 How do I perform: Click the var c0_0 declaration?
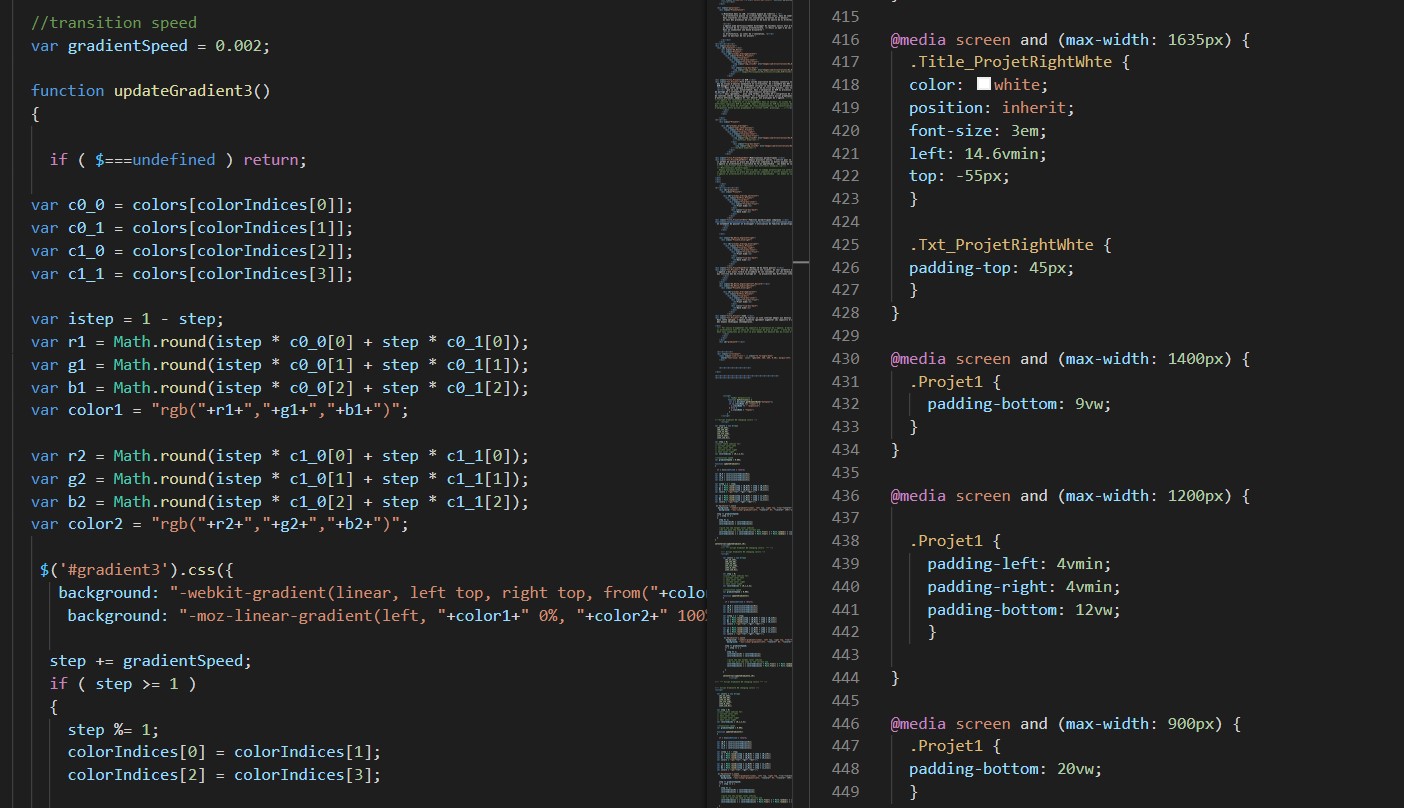(x=192, y=206)
